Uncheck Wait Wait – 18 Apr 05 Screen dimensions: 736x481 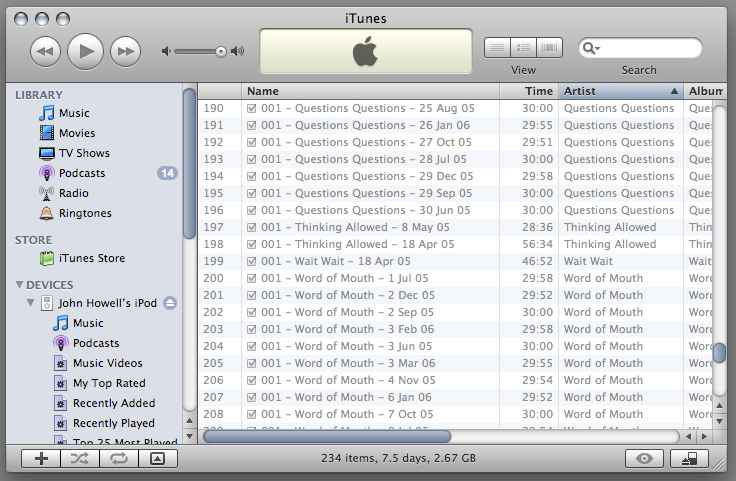point(252,261)
